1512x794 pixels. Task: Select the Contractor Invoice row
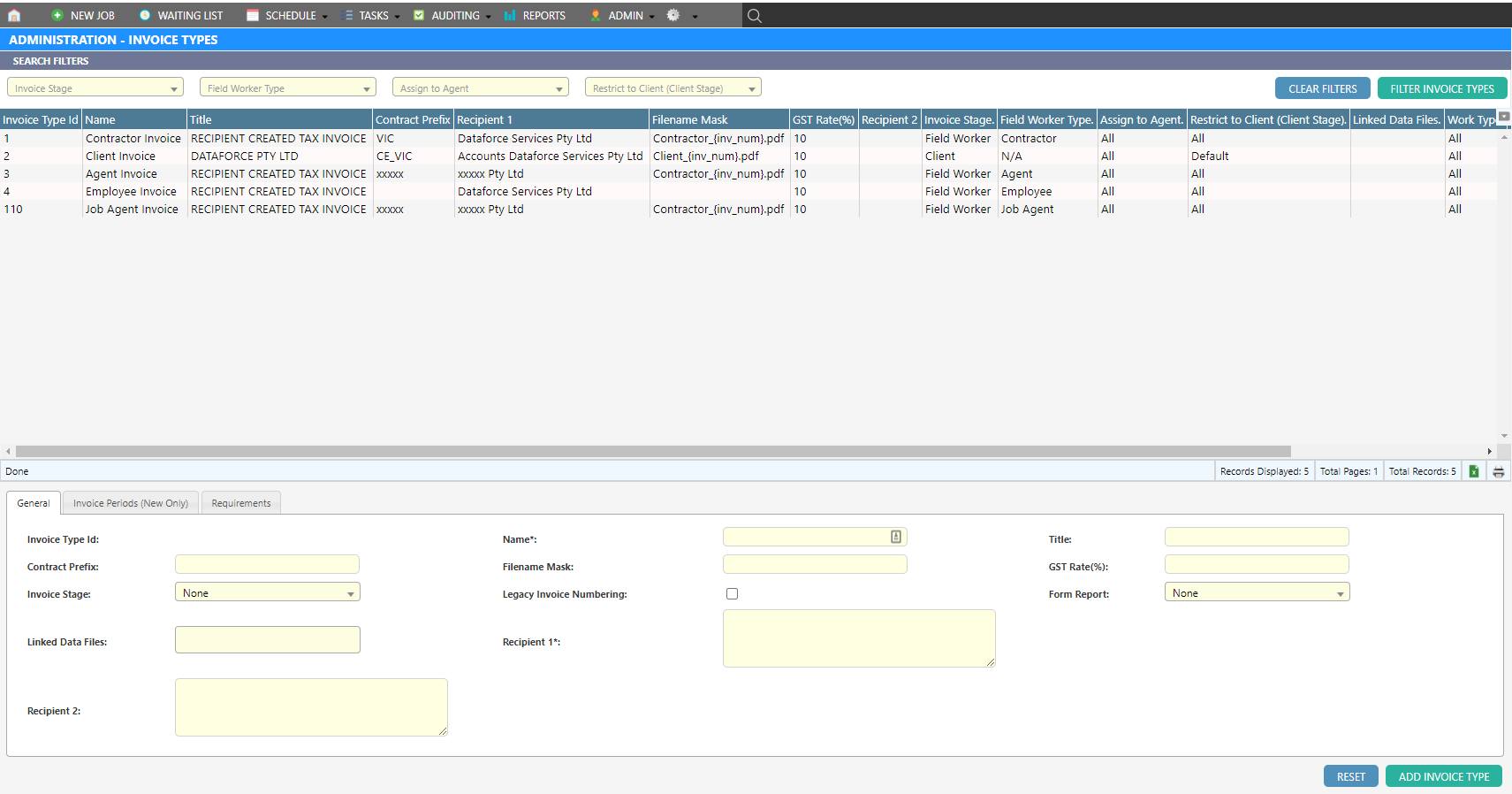point(748,138)
